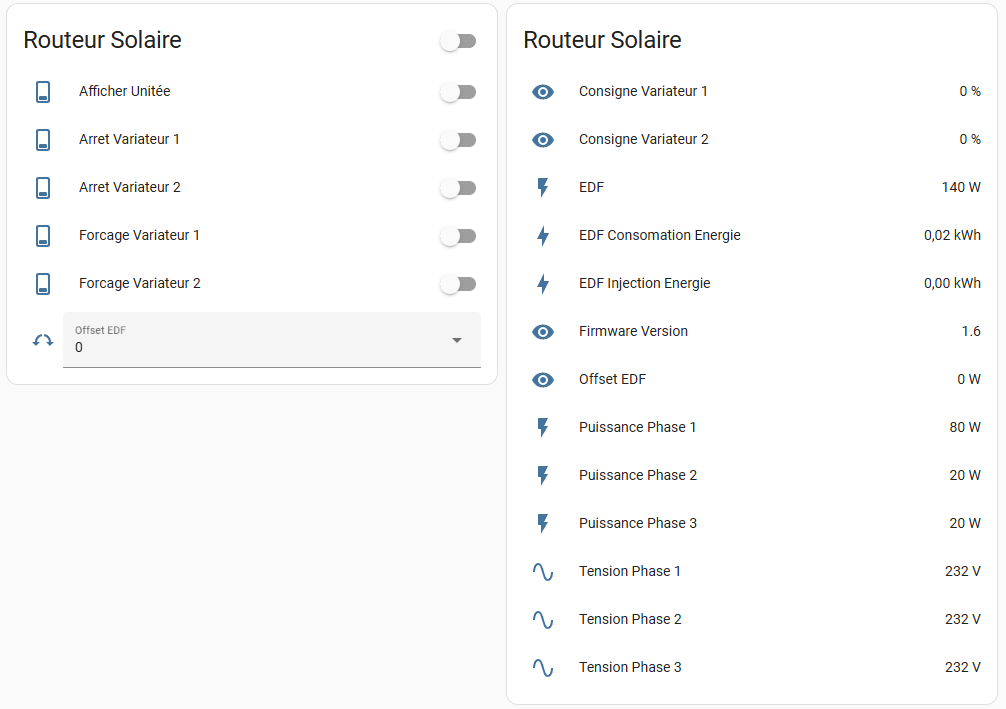Screen dimensions: 1006x709
Task: Click the Consigne Variateur 2 label
Action: pos(643,140)
